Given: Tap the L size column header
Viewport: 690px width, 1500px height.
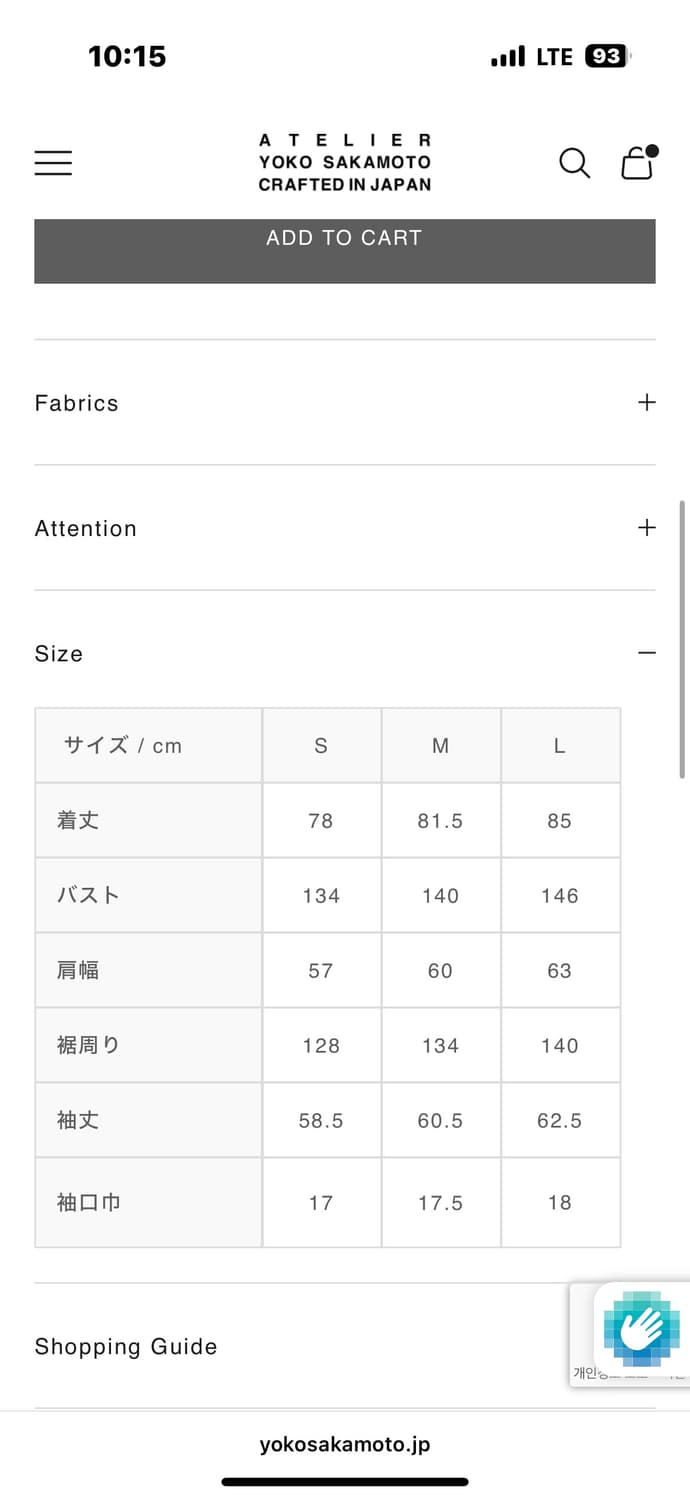Looking at the screenshot, I should click(x=560, y=746).
